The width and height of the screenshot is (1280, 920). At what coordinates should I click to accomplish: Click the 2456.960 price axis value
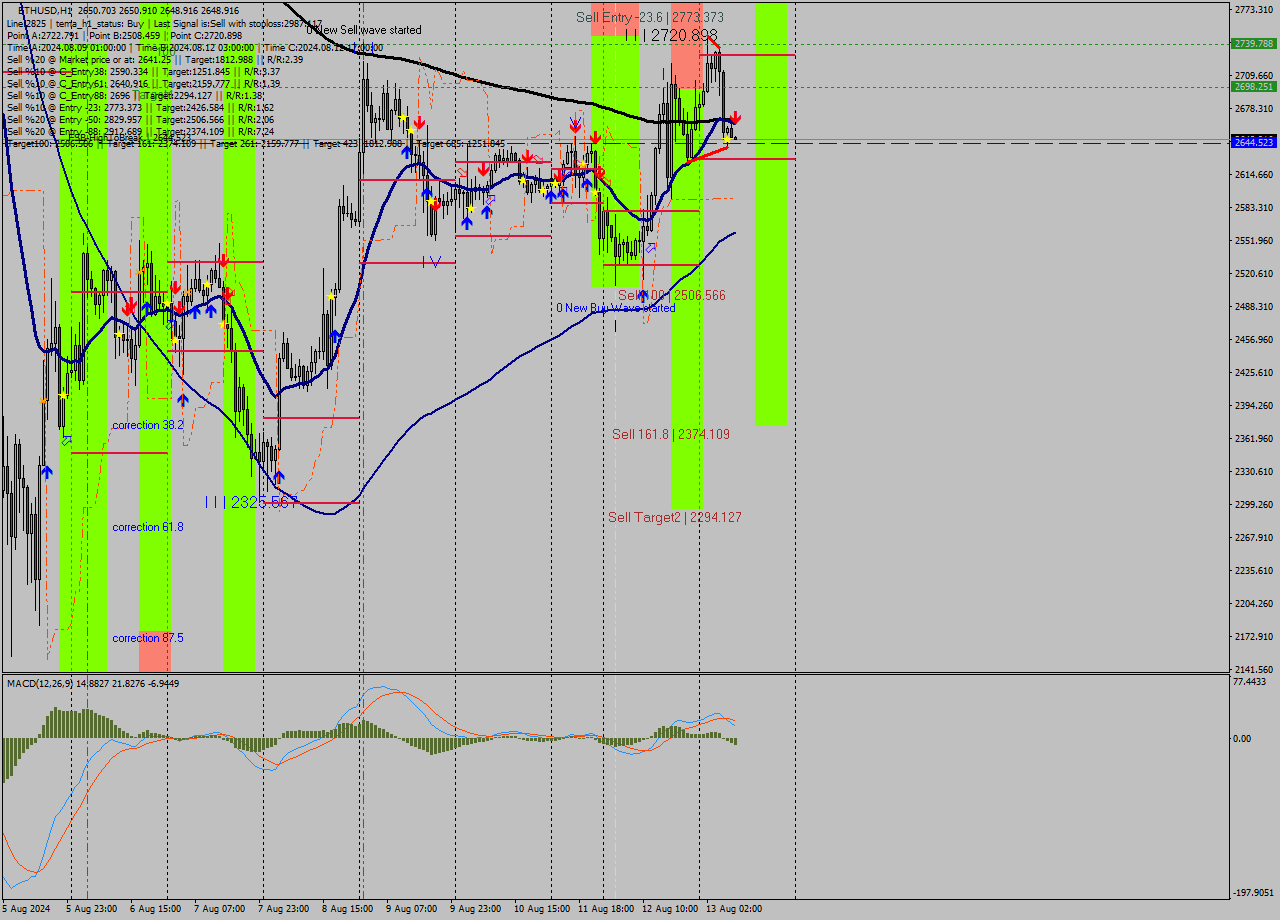pos(1254,339)
